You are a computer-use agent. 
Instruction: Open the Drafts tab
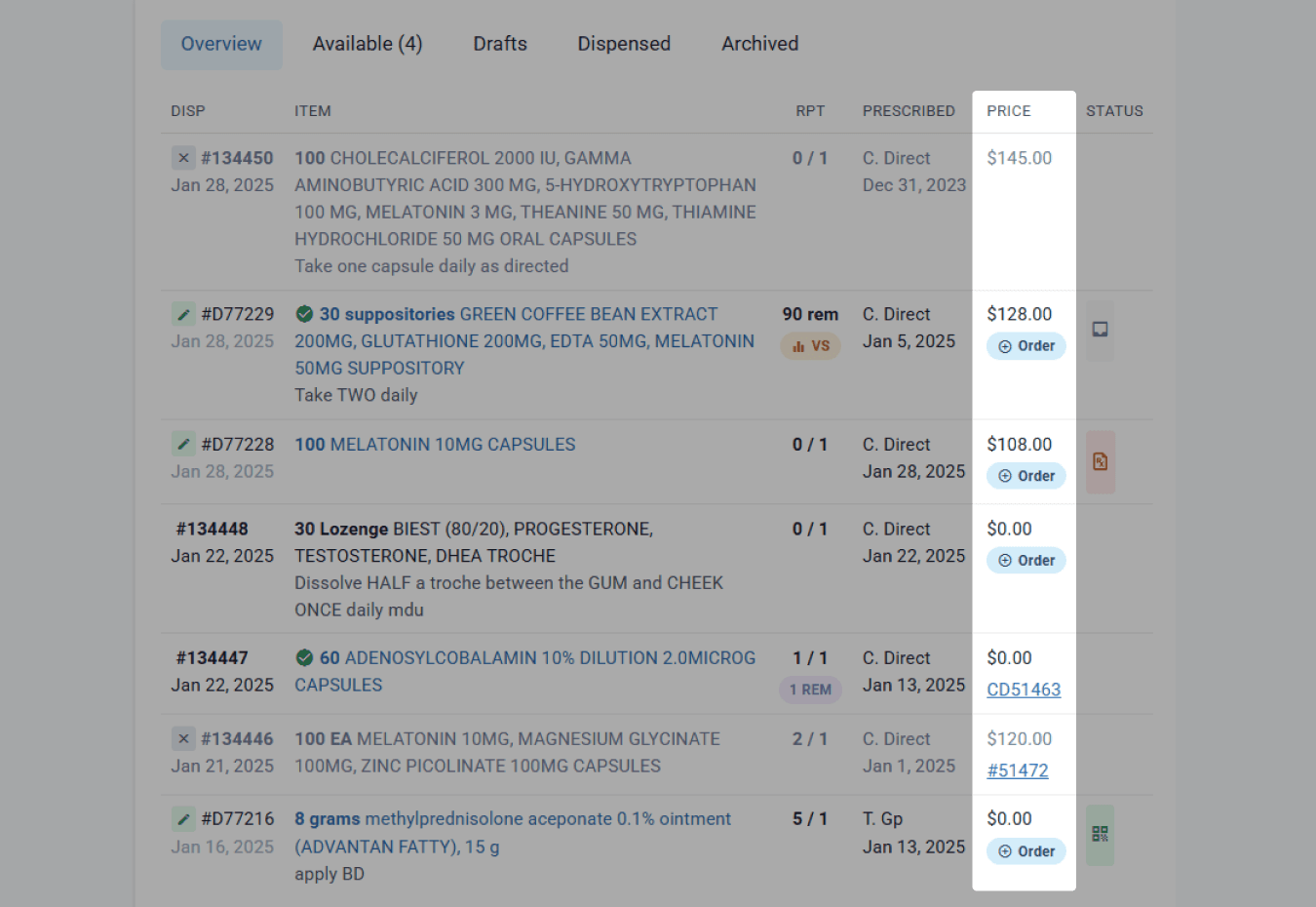tap(500, 44)
